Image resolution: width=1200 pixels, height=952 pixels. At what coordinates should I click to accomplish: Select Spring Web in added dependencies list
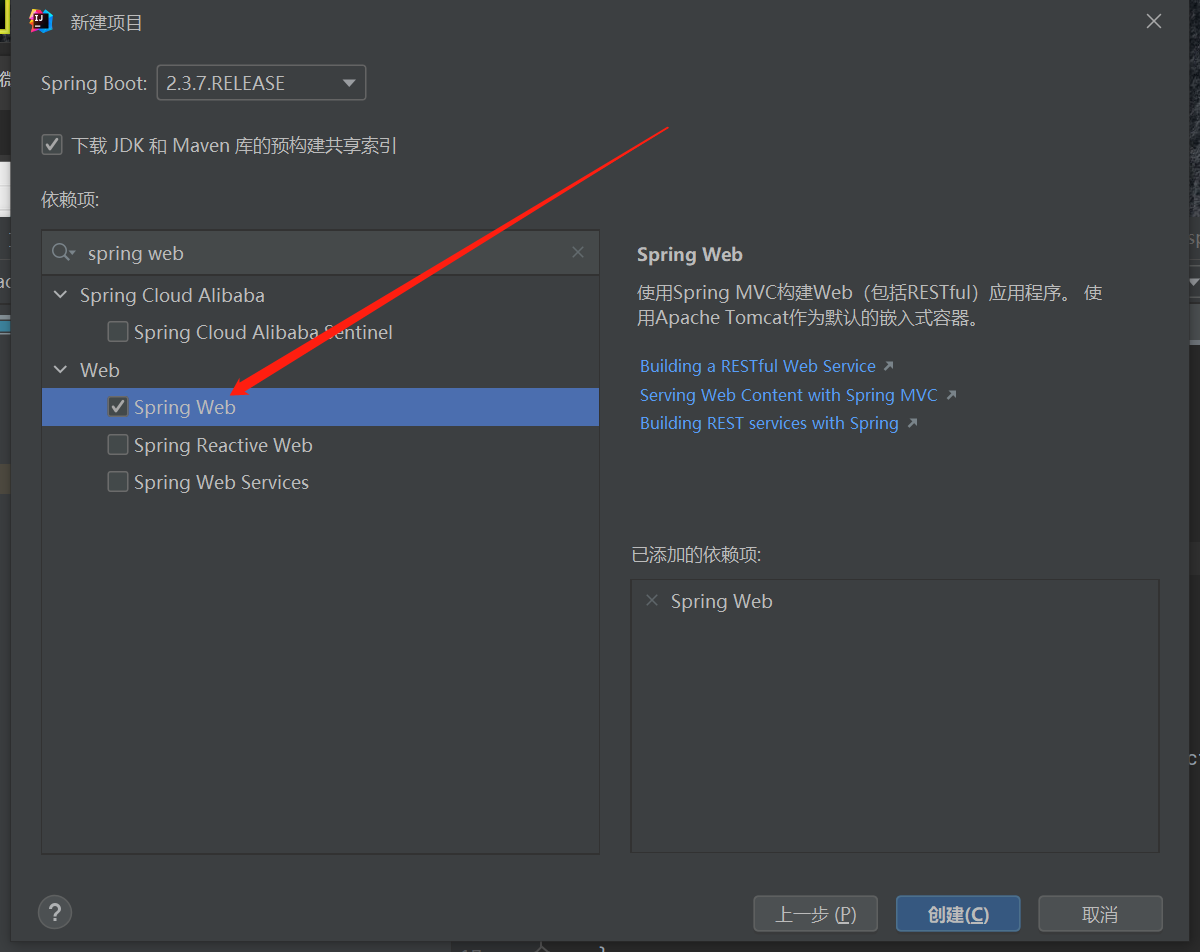coord(722,601)
